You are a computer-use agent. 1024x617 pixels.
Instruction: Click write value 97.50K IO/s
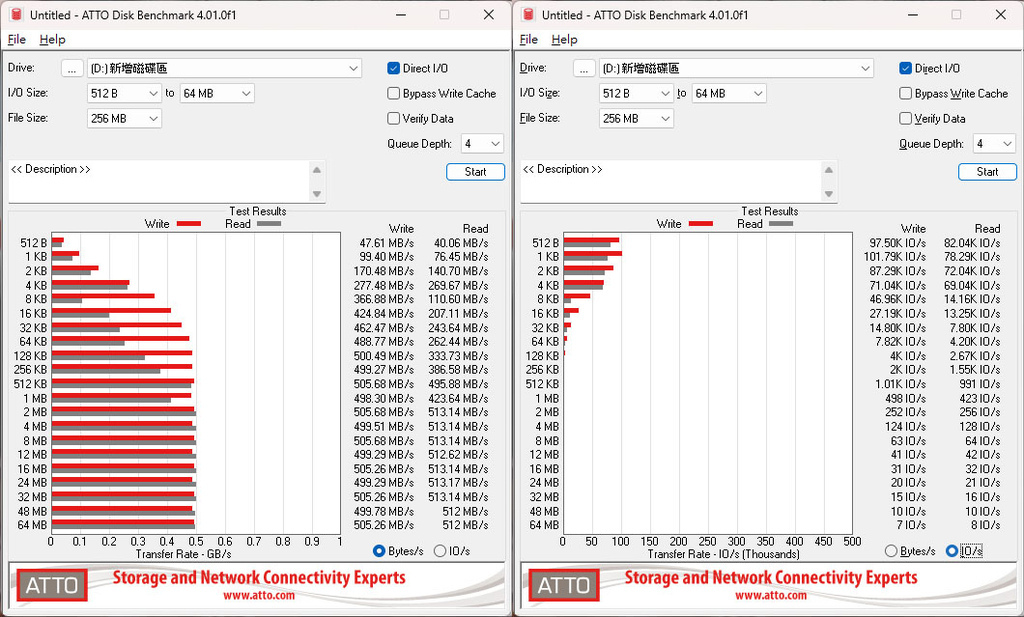coord(897,243)
